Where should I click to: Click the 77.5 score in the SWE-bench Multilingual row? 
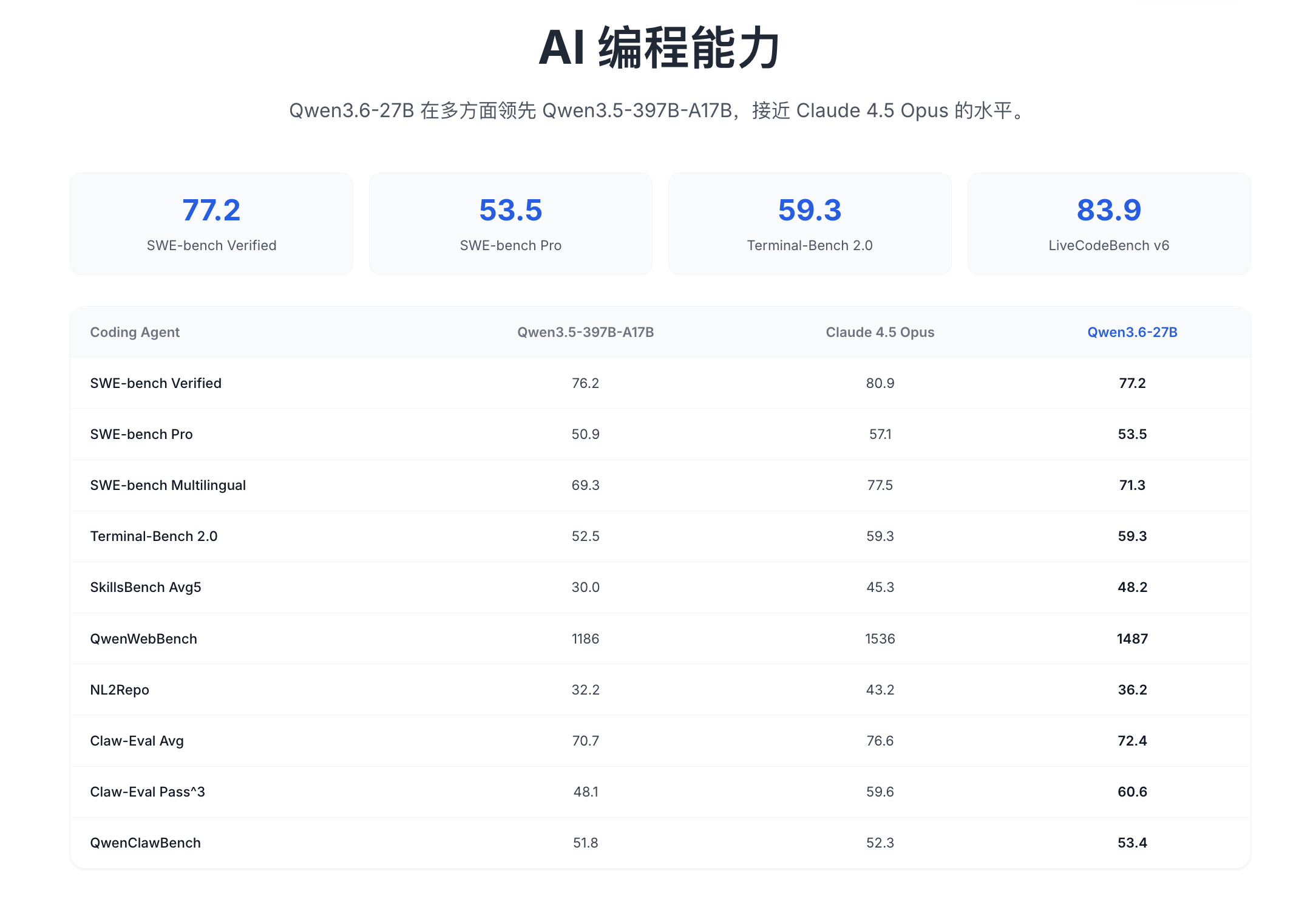point(880,485)
